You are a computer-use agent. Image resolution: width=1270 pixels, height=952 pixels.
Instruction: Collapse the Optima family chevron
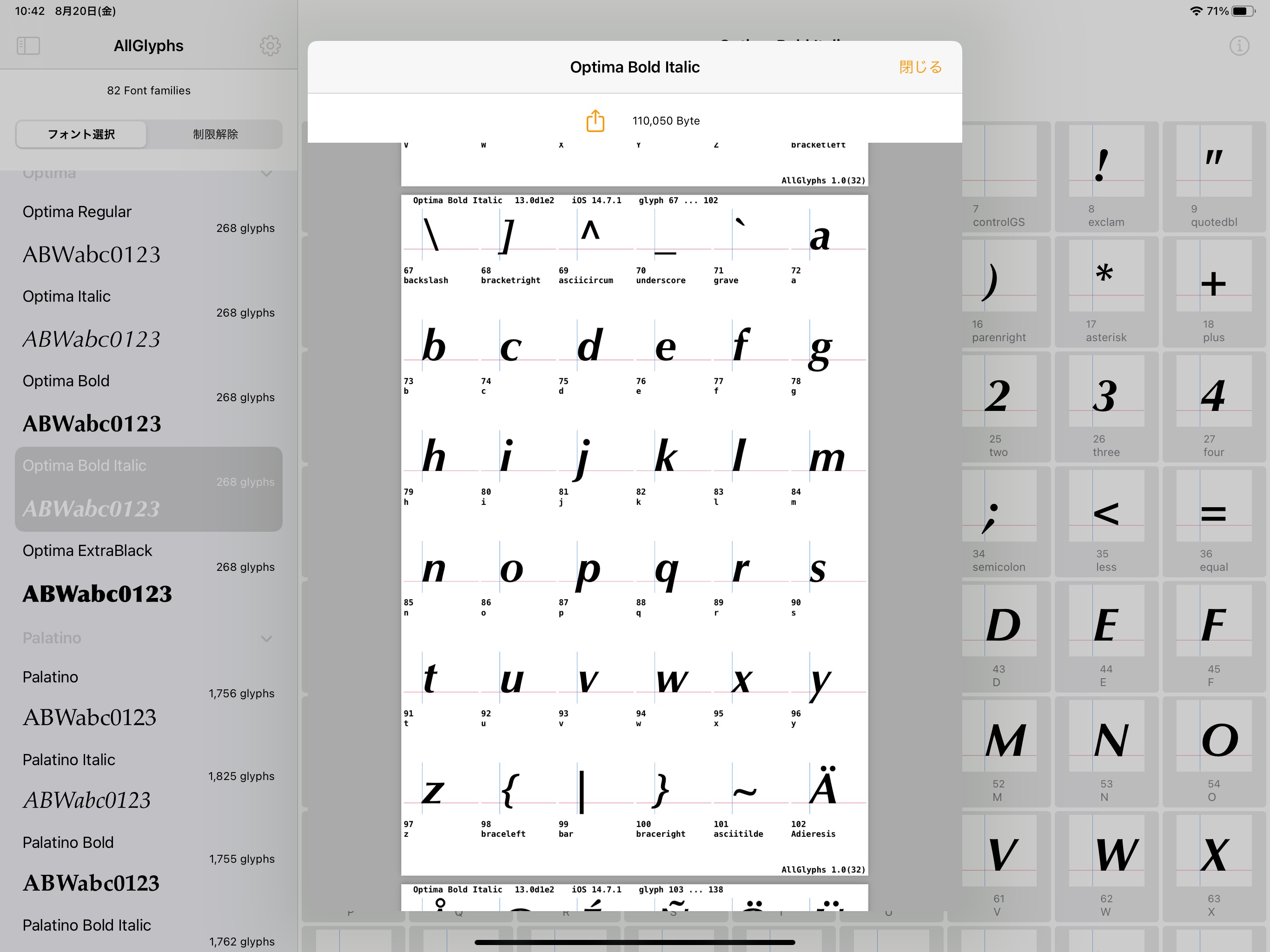pos(266,173)
